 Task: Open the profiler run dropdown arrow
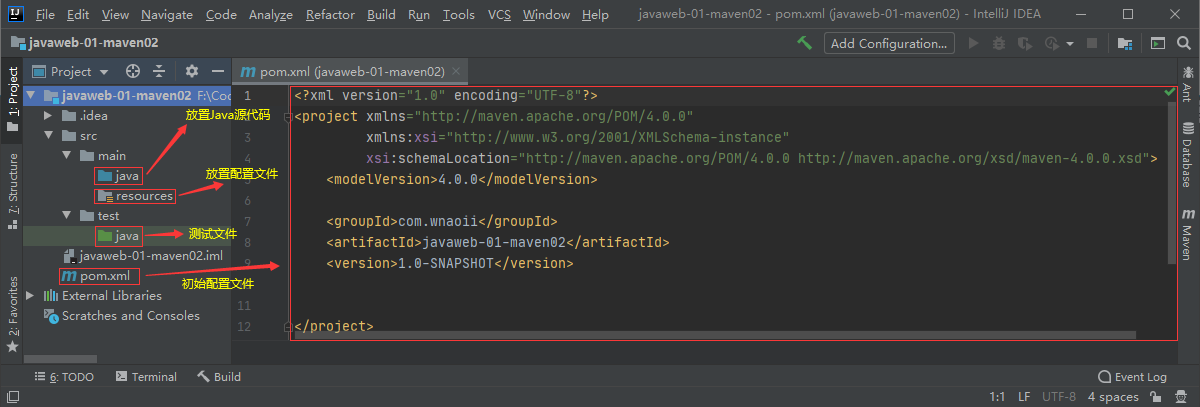tap(1069, 44)
